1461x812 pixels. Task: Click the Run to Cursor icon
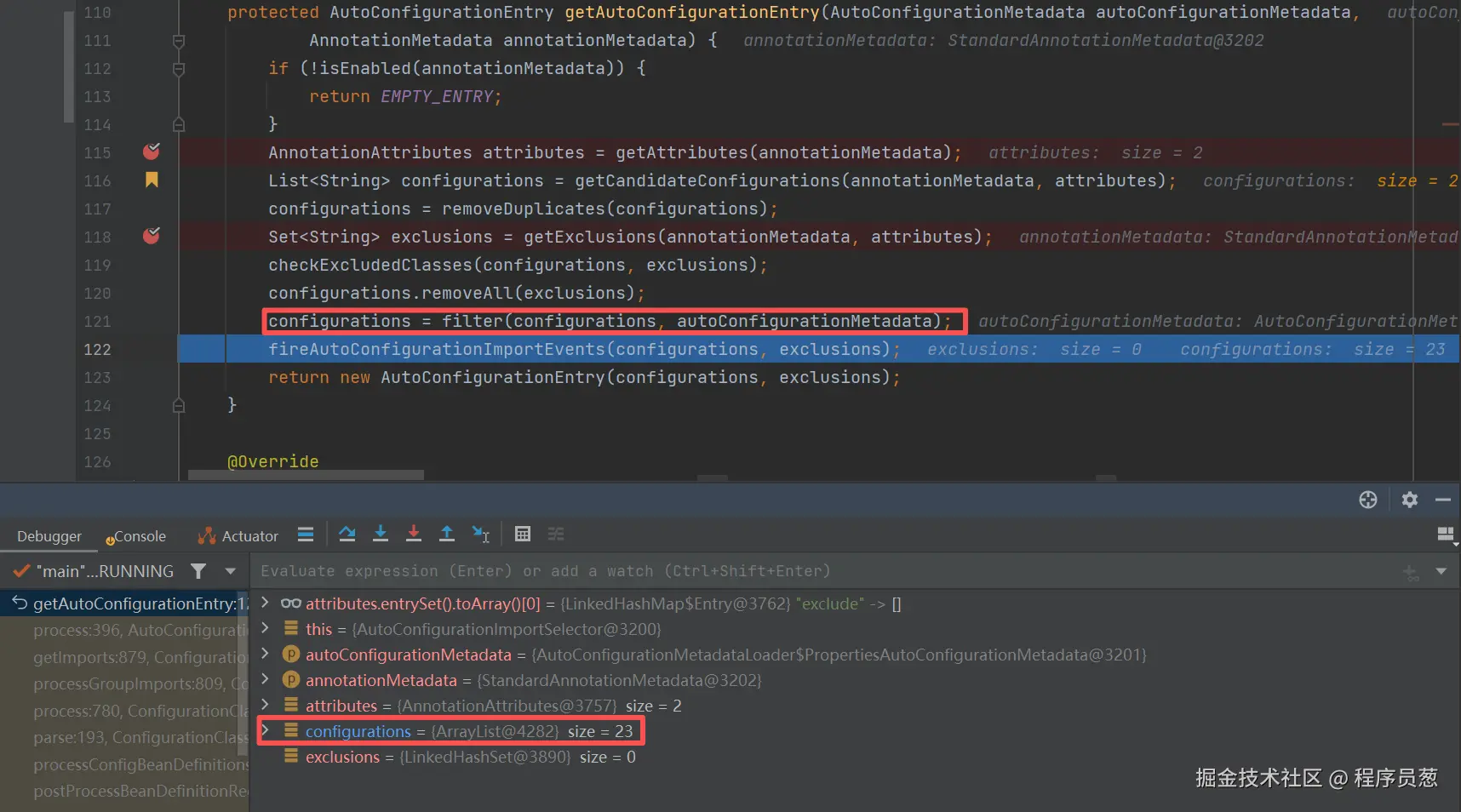click(x=481, y=535)
